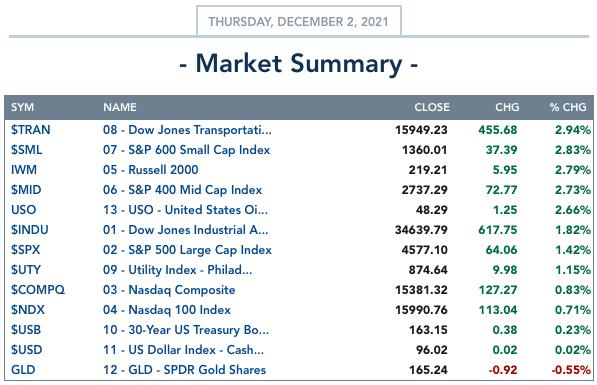Sort by the % CHG column header

point(568,107)
